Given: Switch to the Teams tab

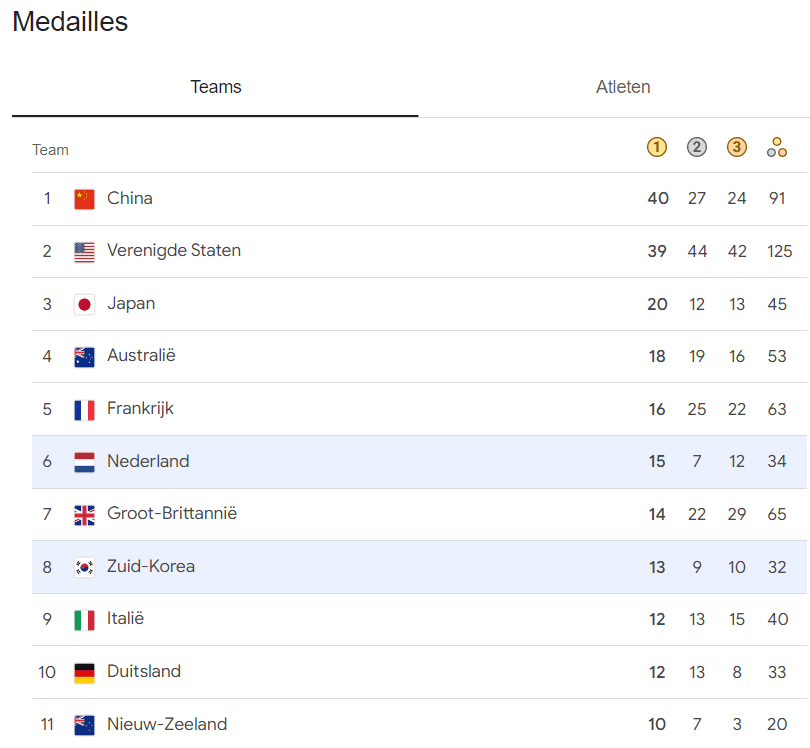Looking at the screenshot, I should (216, 87).
